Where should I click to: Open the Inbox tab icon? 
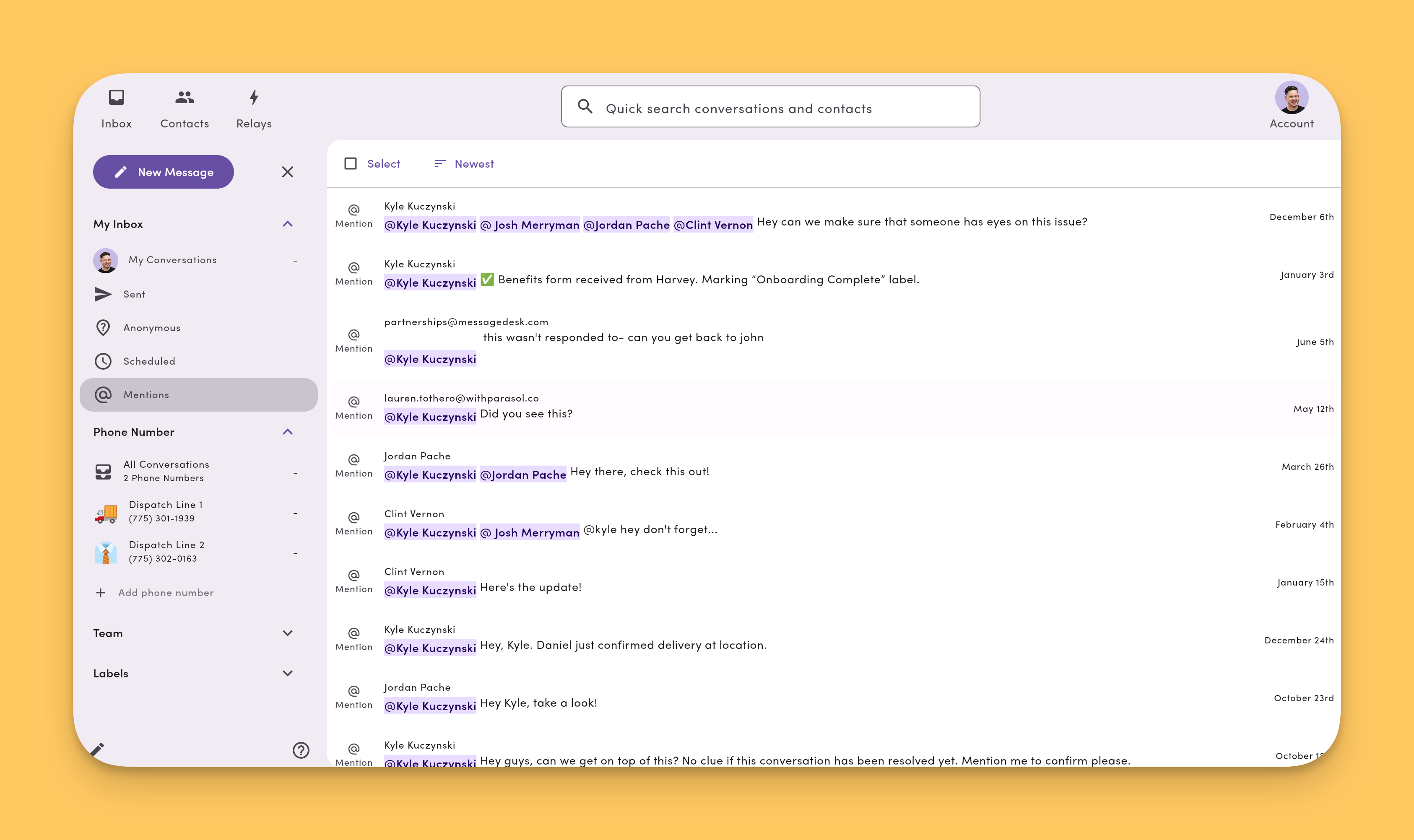pos(117,97)
